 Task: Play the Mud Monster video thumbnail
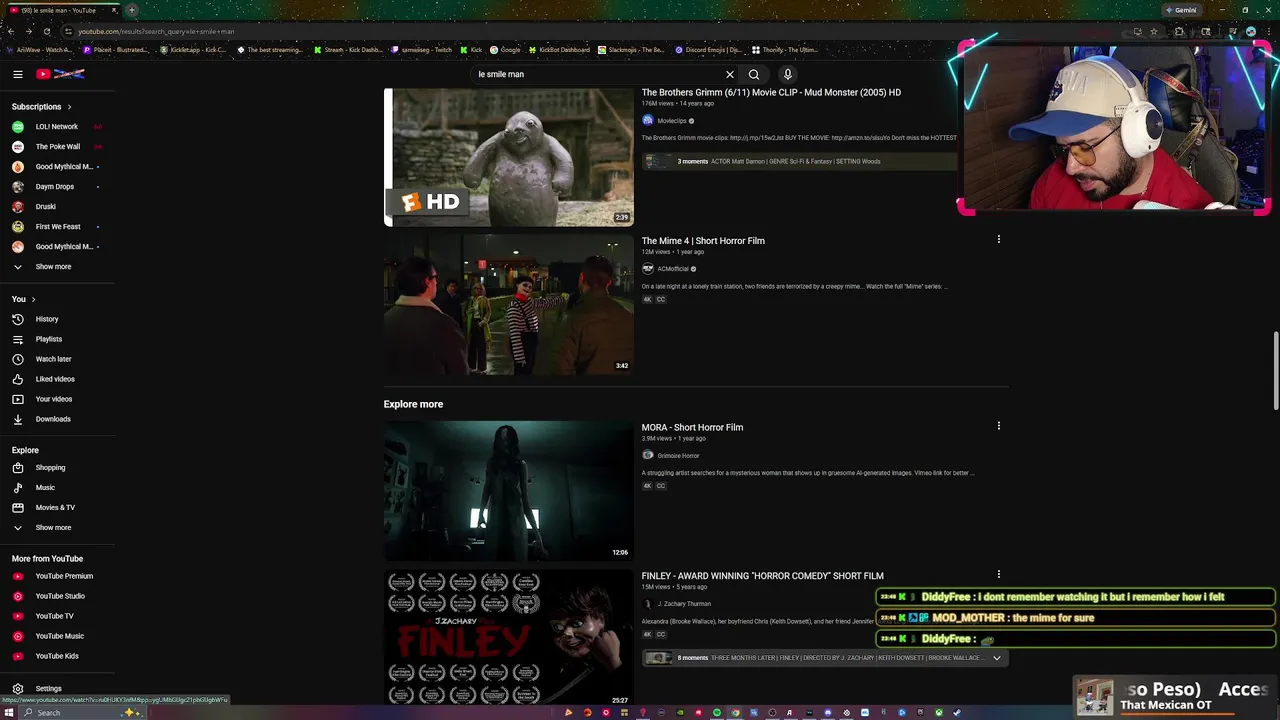click(509, 157)
